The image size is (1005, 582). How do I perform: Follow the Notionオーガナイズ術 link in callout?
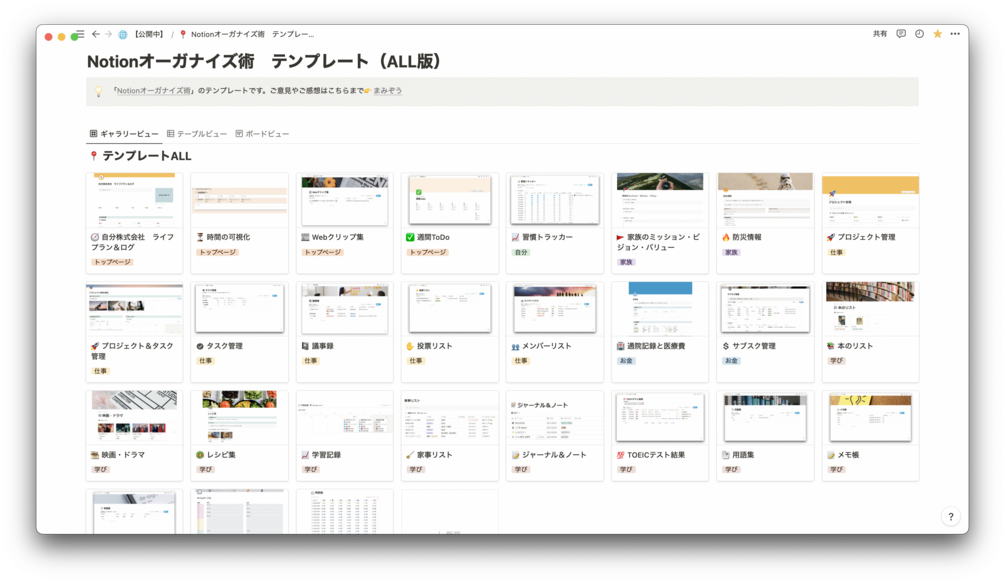click(153, 91)
